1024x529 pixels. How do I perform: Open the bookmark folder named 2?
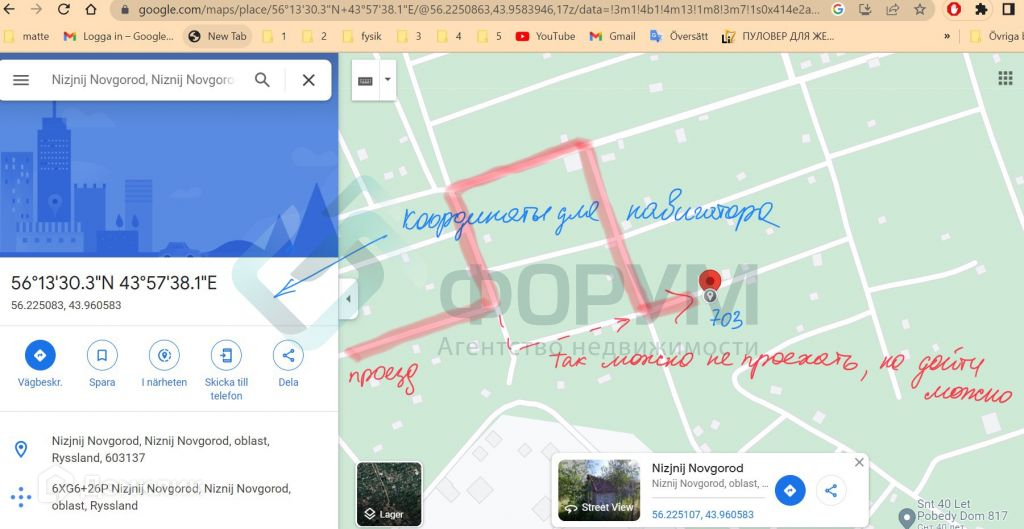[x=314, y=37]
